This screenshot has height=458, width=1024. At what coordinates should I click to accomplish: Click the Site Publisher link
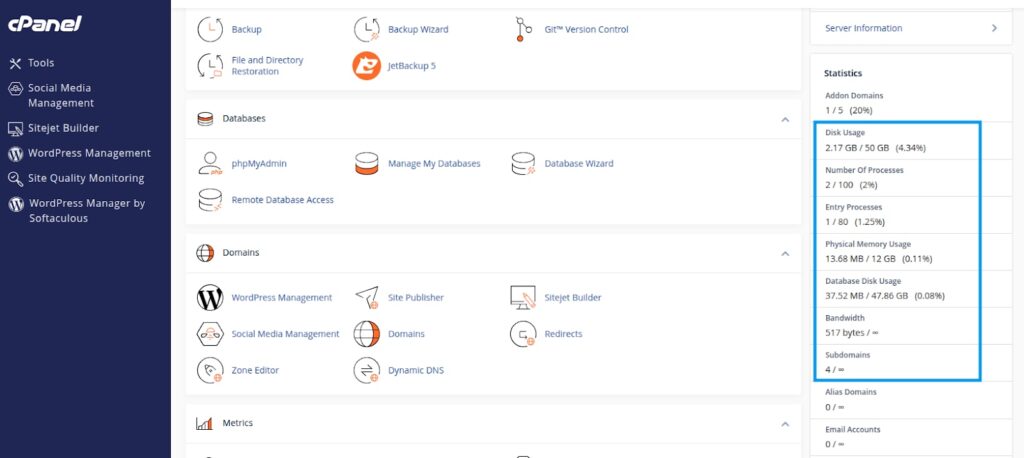[415, 297]
